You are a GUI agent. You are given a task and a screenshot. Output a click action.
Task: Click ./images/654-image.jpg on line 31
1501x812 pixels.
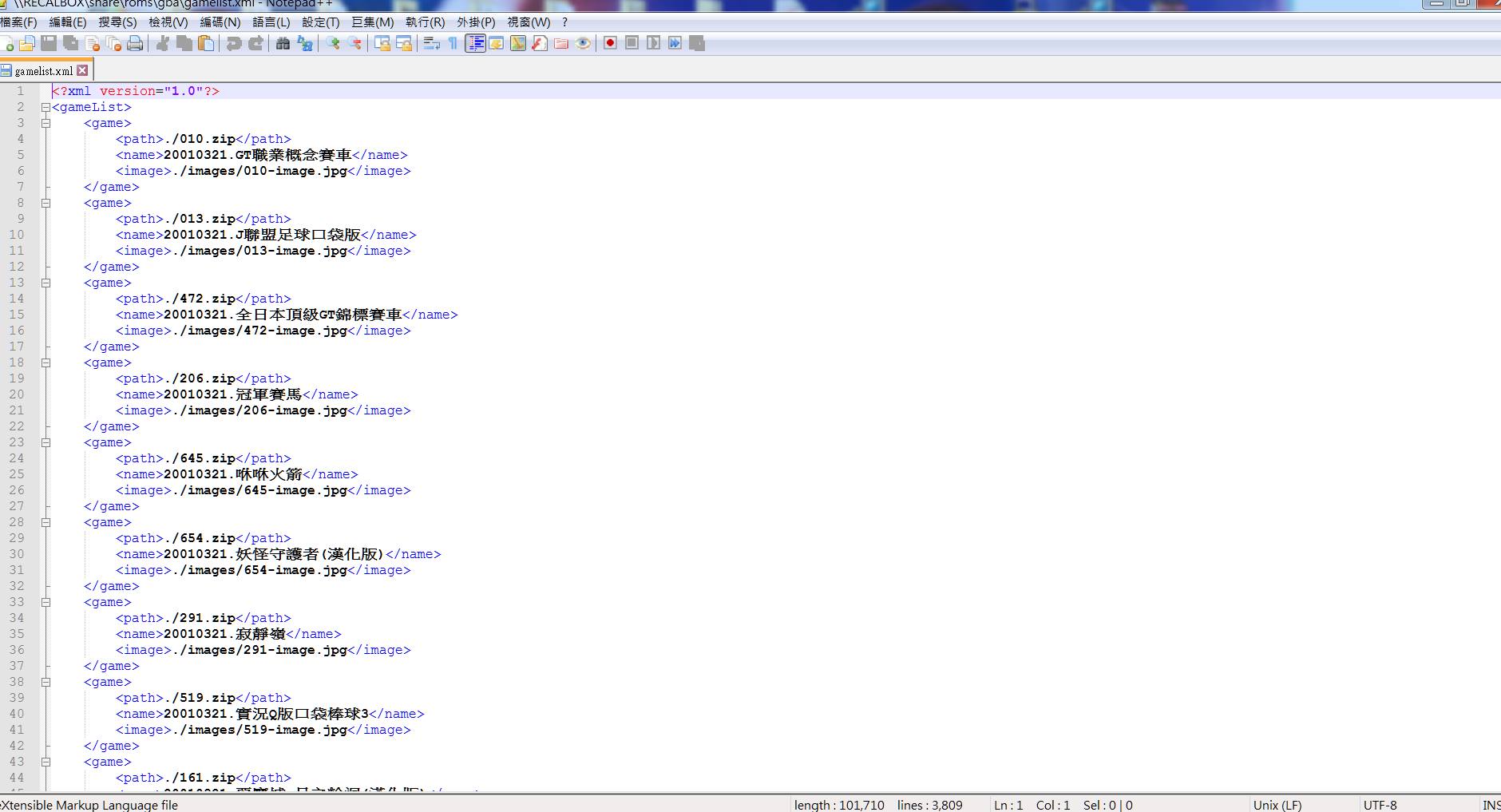tap(259, 570)
